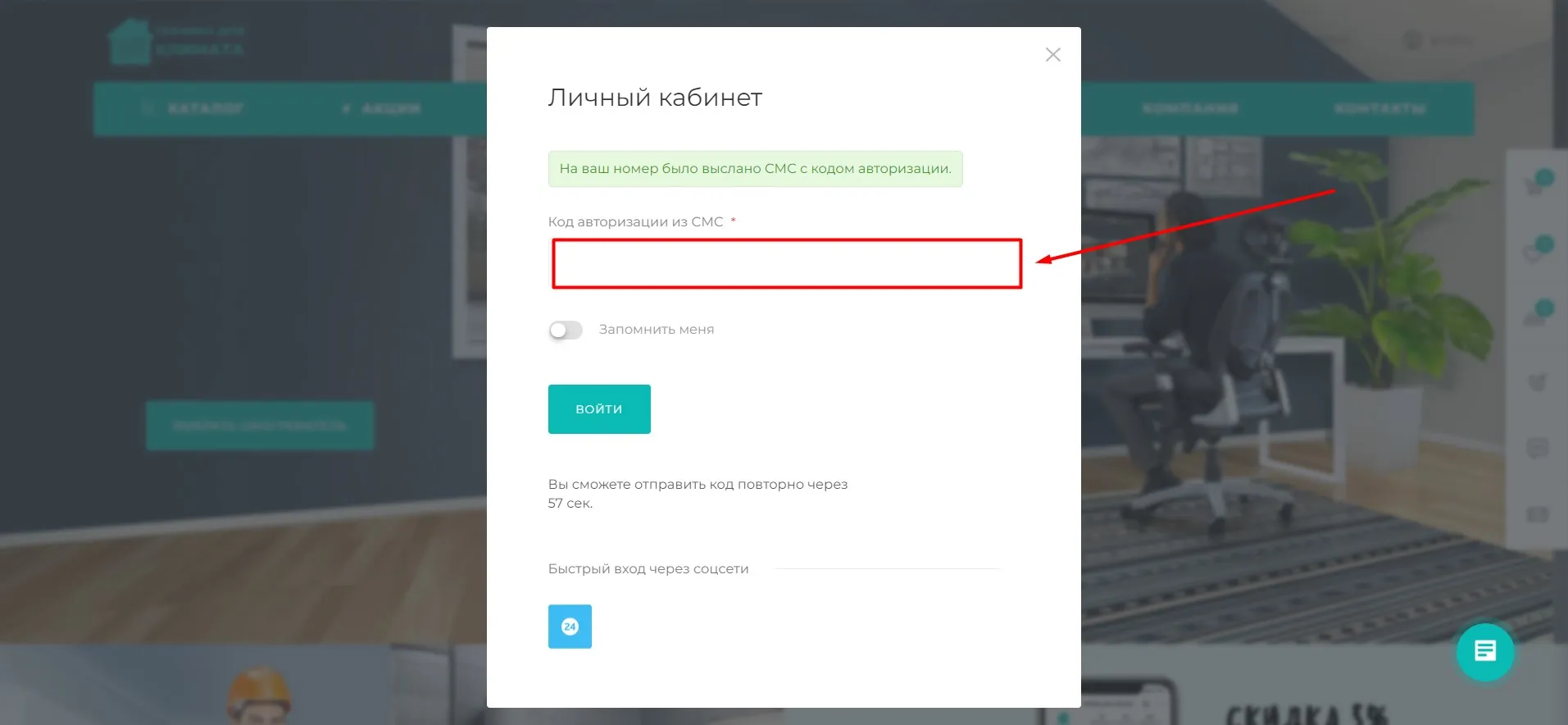Click the house-shaped site logo
1568x725 pixels.
[x=130, y=43]
